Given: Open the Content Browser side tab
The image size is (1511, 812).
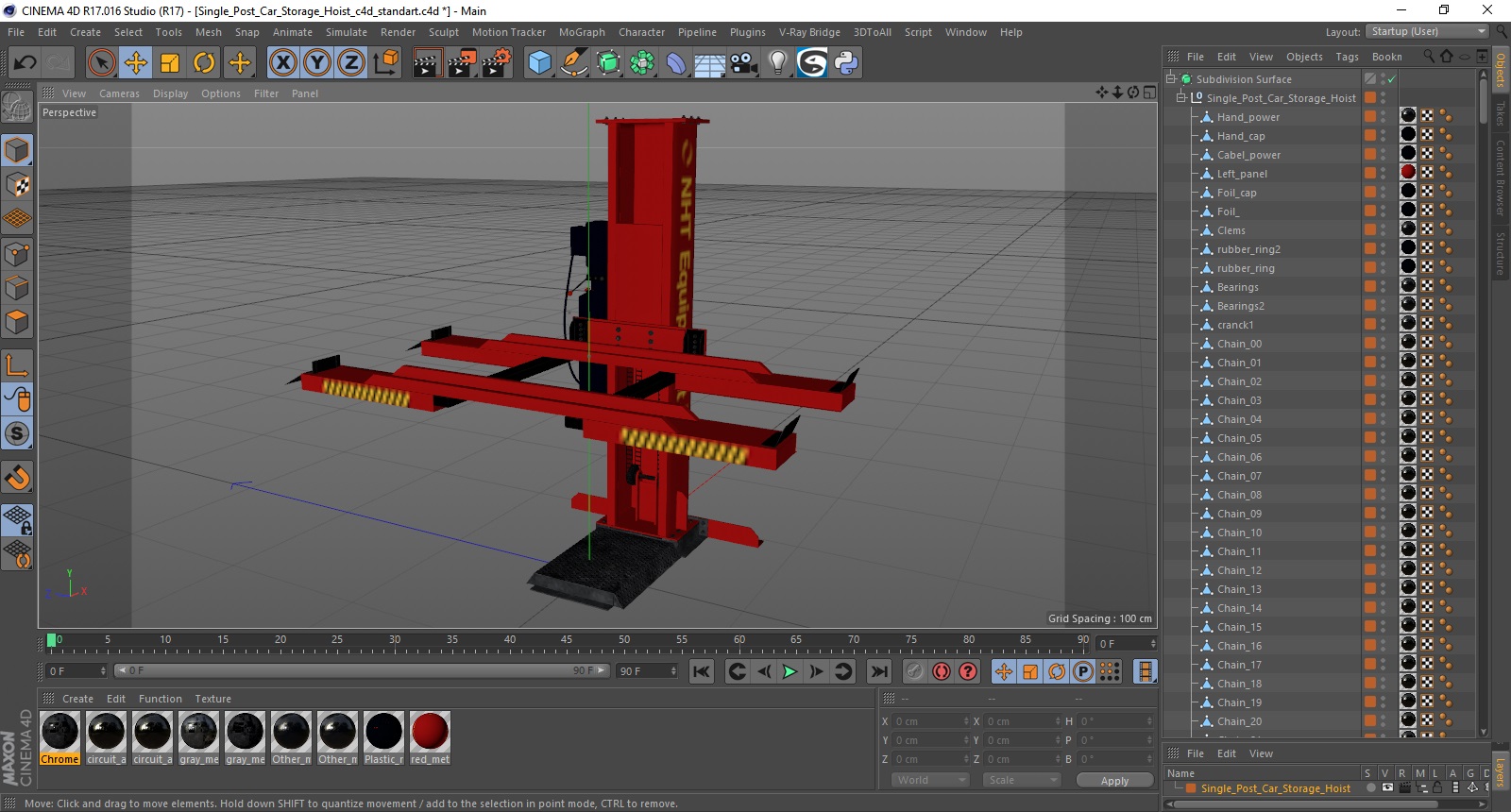Looking at the screenshot, I should pyautogui.click(x=1500, y=178).
